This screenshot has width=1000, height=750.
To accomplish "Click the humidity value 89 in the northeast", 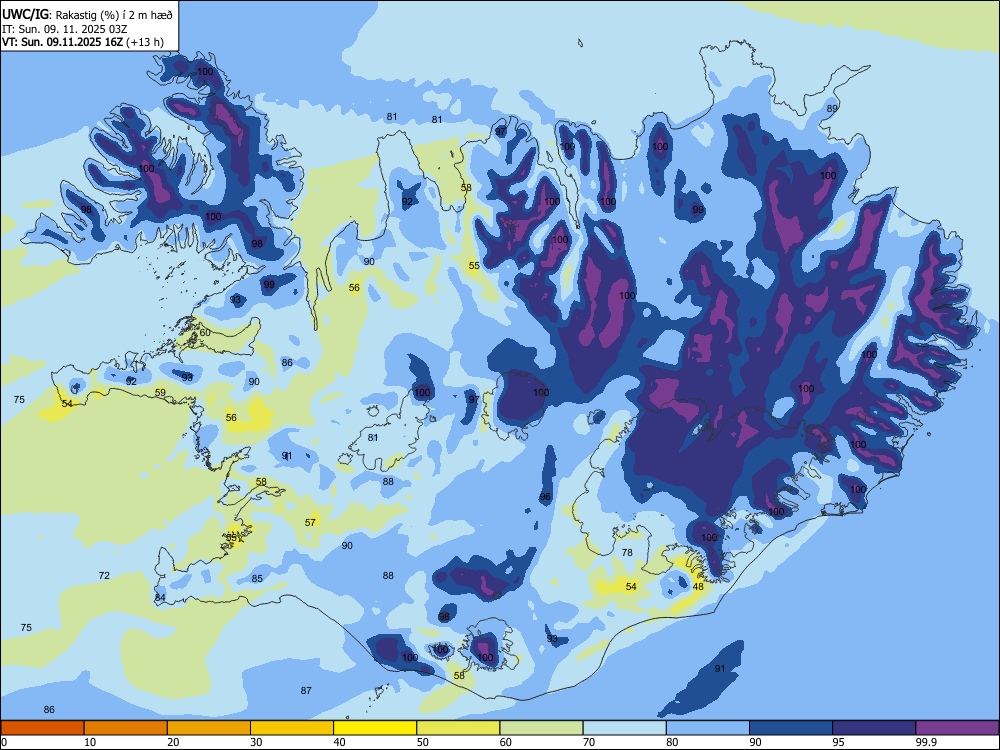I will click(x=832, y=108).
